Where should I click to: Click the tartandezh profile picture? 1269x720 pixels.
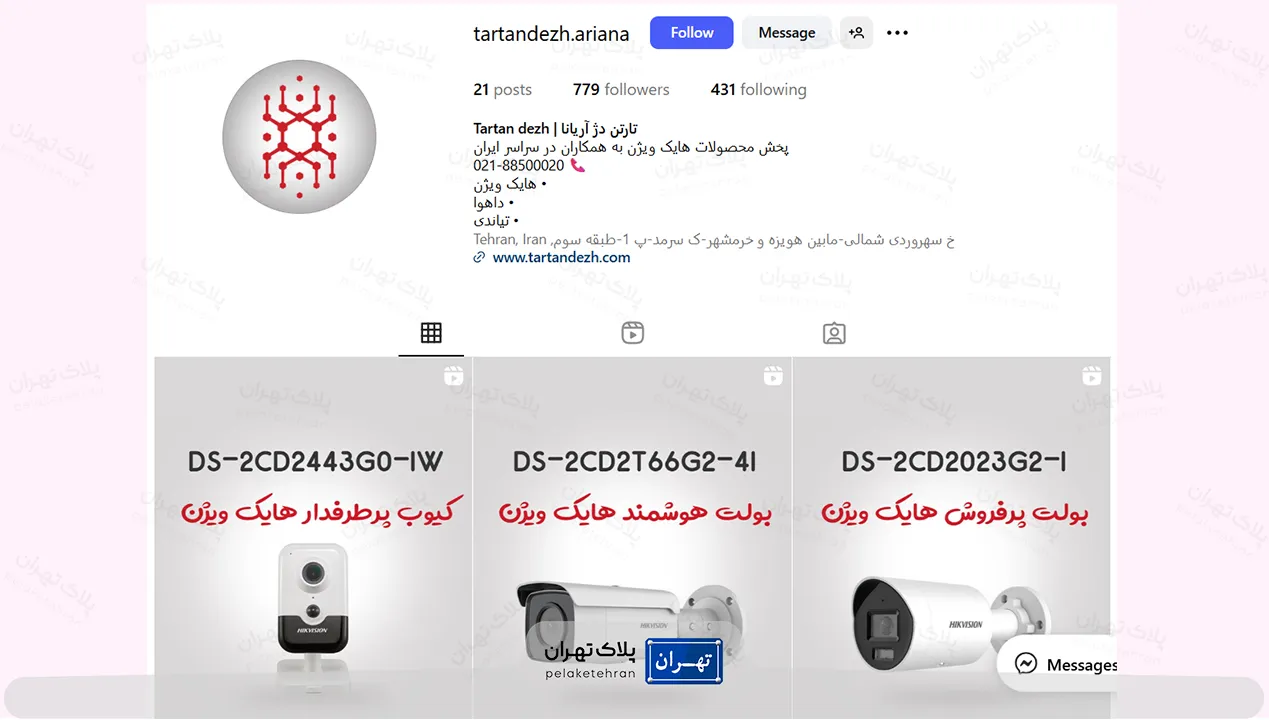[299, 136]
